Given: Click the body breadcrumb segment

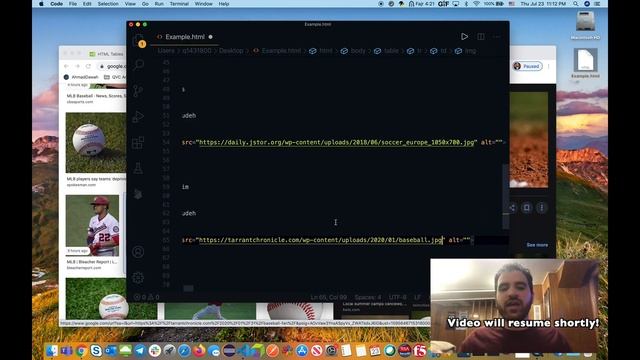Looking at the screenshot, I should coord(358,51).
